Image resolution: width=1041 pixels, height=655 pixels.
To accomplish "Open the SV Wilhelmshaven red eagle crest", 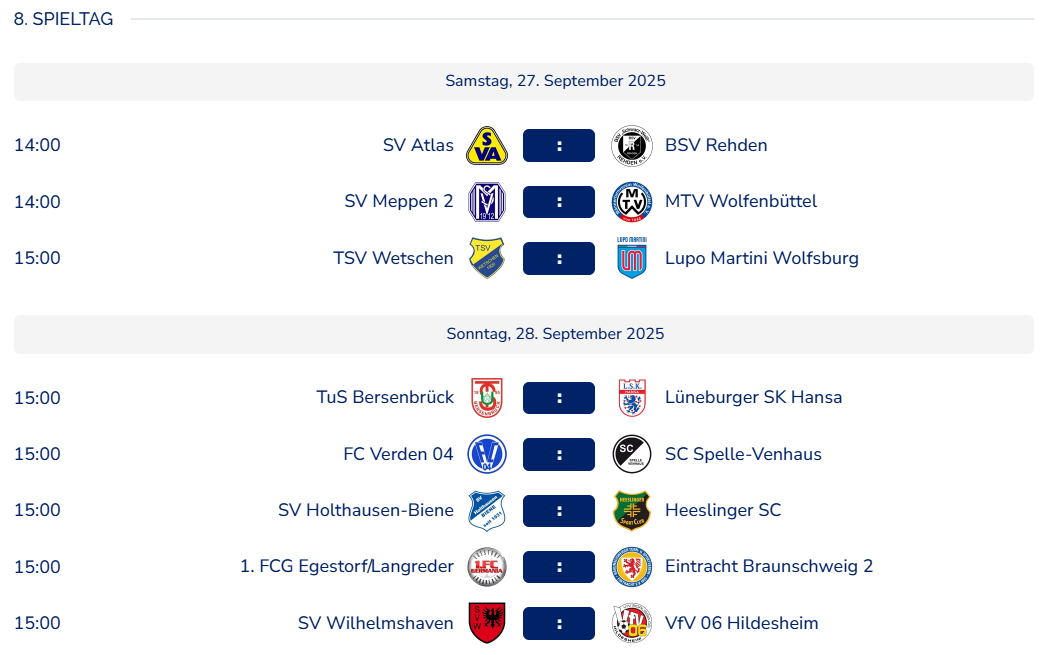I will (x=487, y=623).
